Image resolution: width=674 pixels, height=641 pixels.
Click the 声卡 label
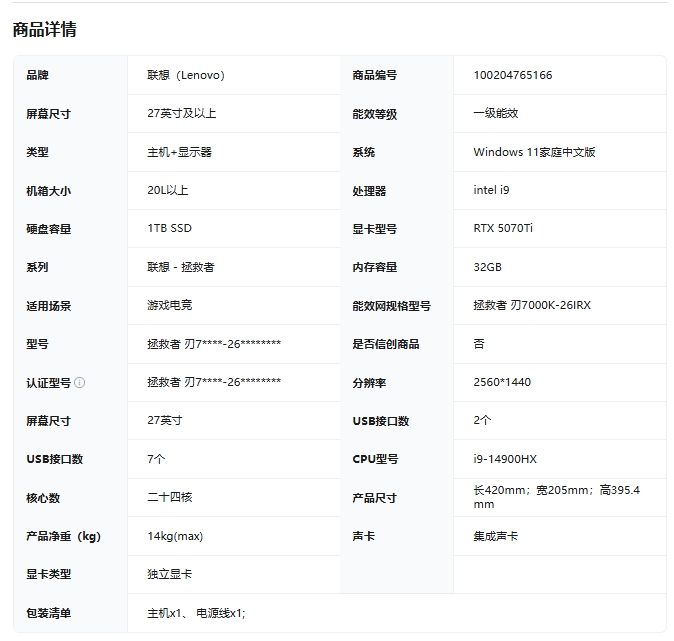[364, 536]
